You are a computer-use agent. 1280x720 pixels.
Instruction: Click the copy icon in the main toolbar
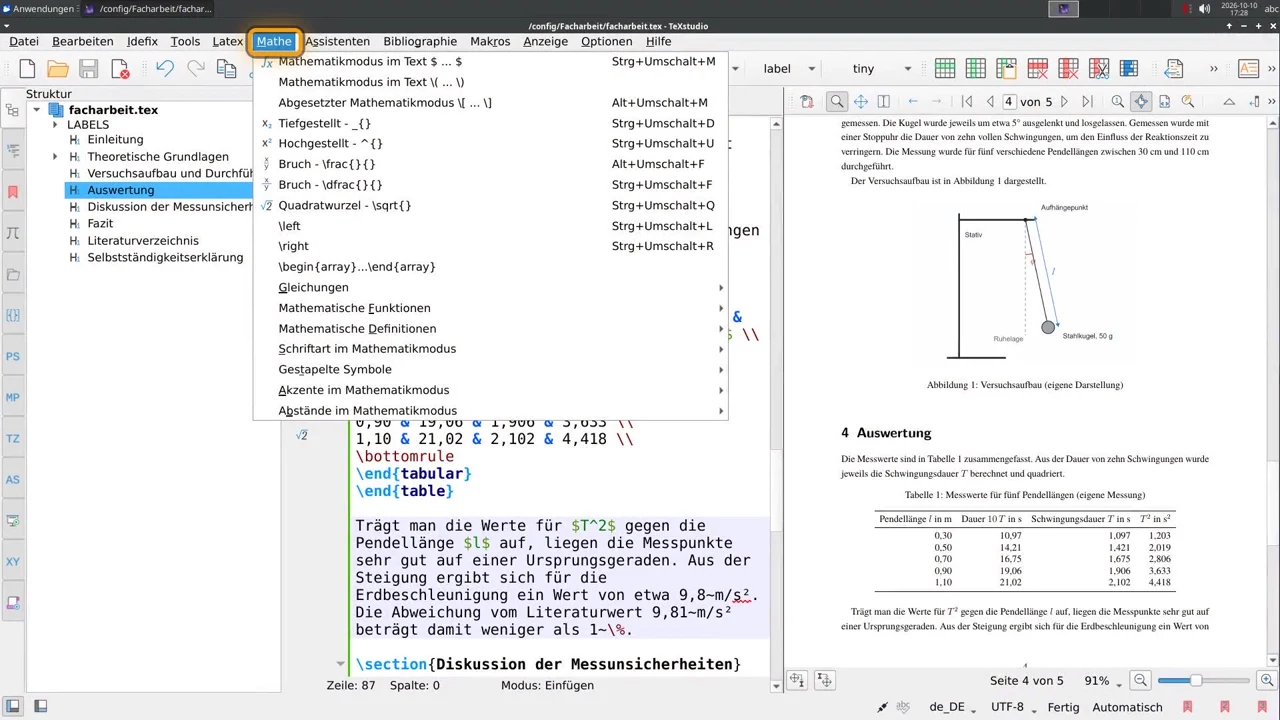pos(227,69)
